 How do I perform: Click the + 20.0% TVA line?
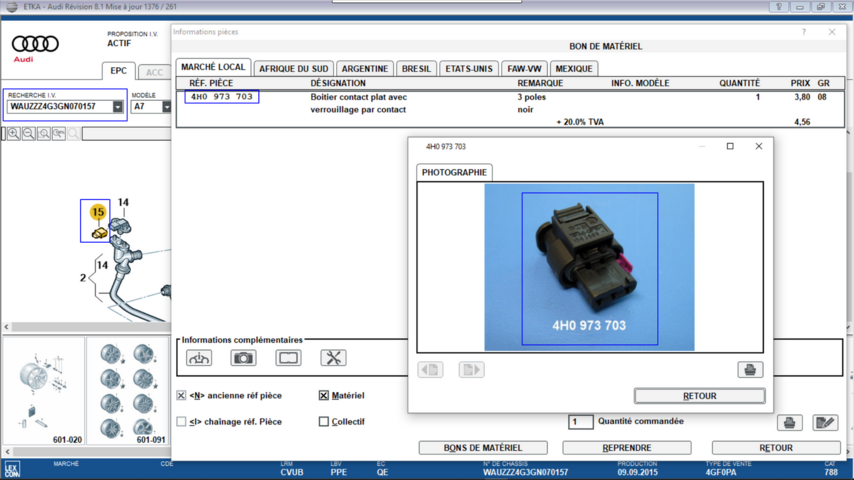pos(580,122)
